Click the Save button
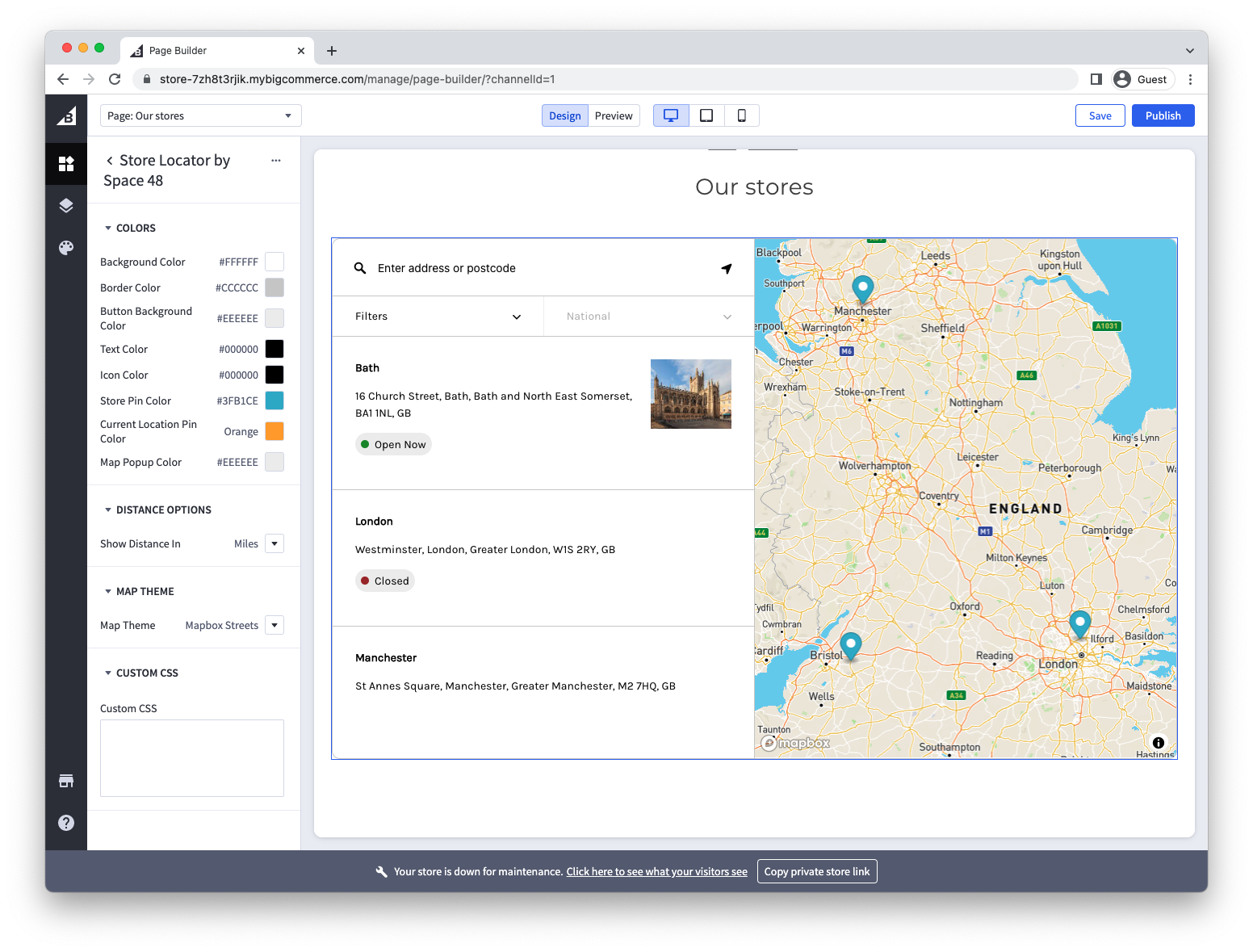 click(x=1100, y=115)
